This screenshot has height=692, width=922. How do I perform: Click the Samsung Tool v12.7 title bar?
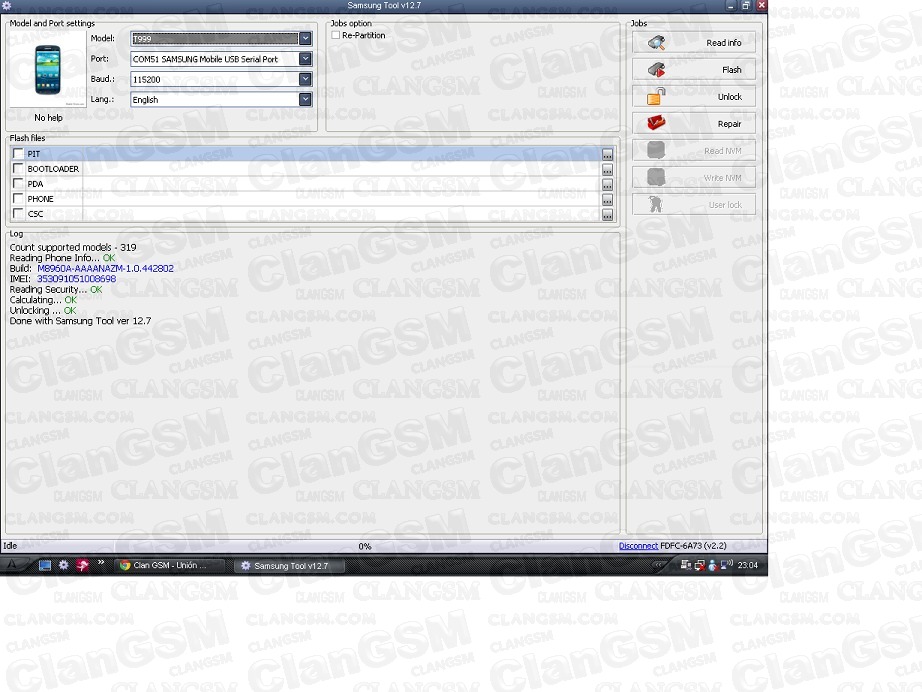(383, 5)
